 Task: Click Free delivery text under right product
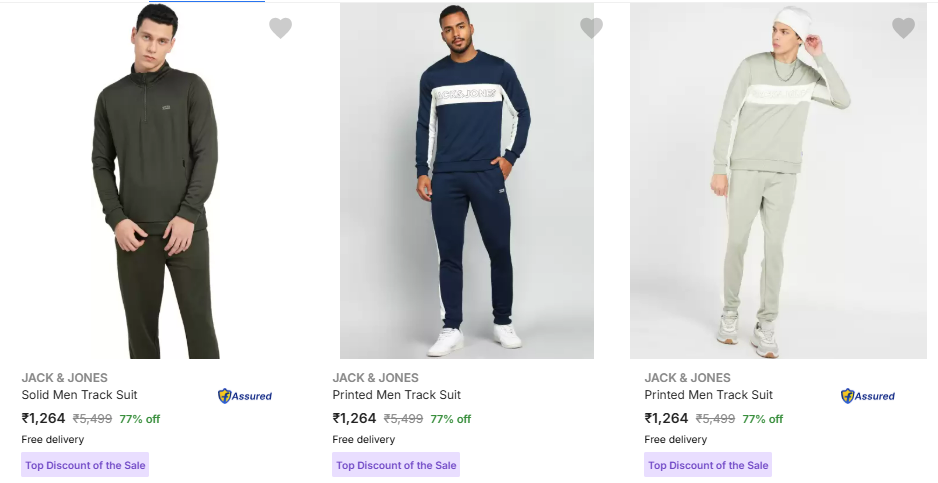click(675, 439)
